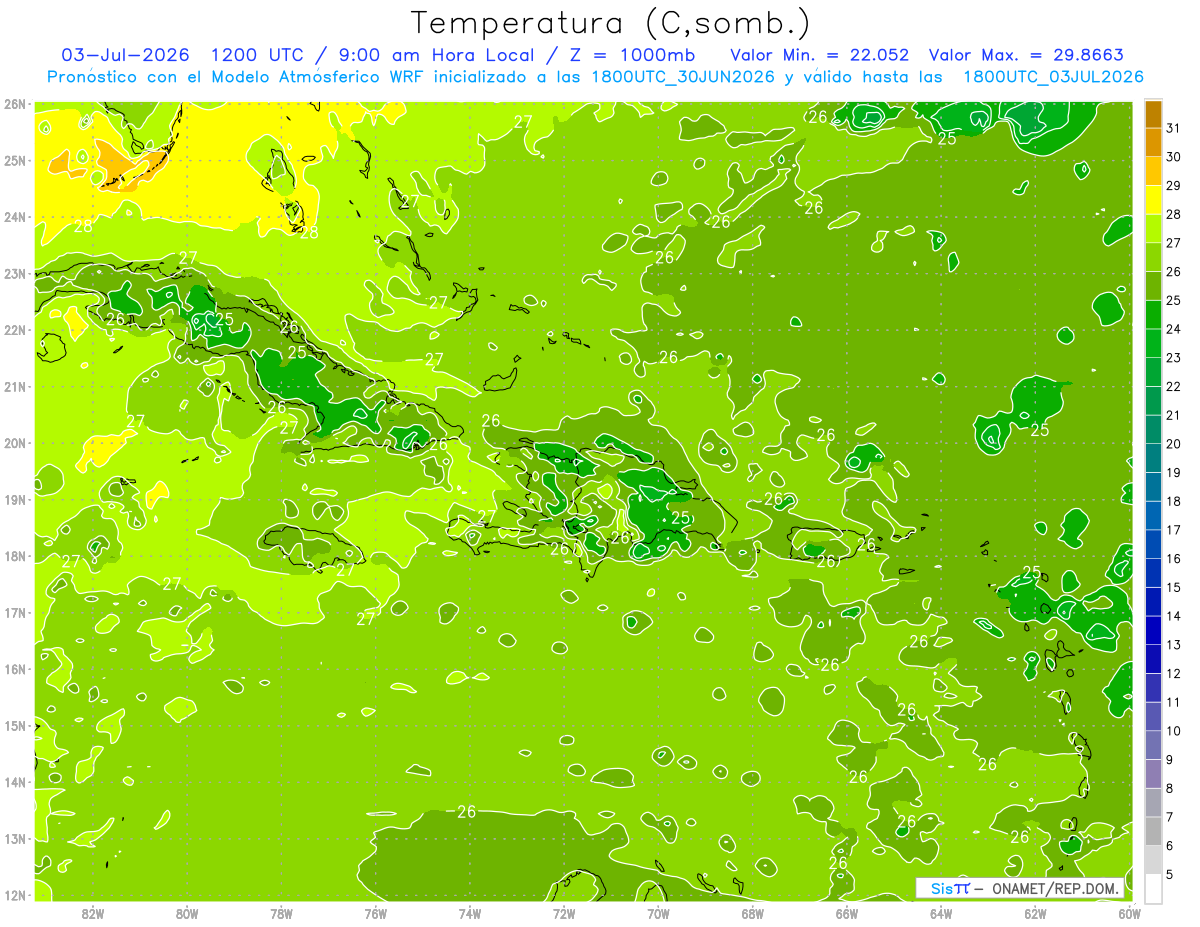Click the 17N latitude axis label

(14, 613)
